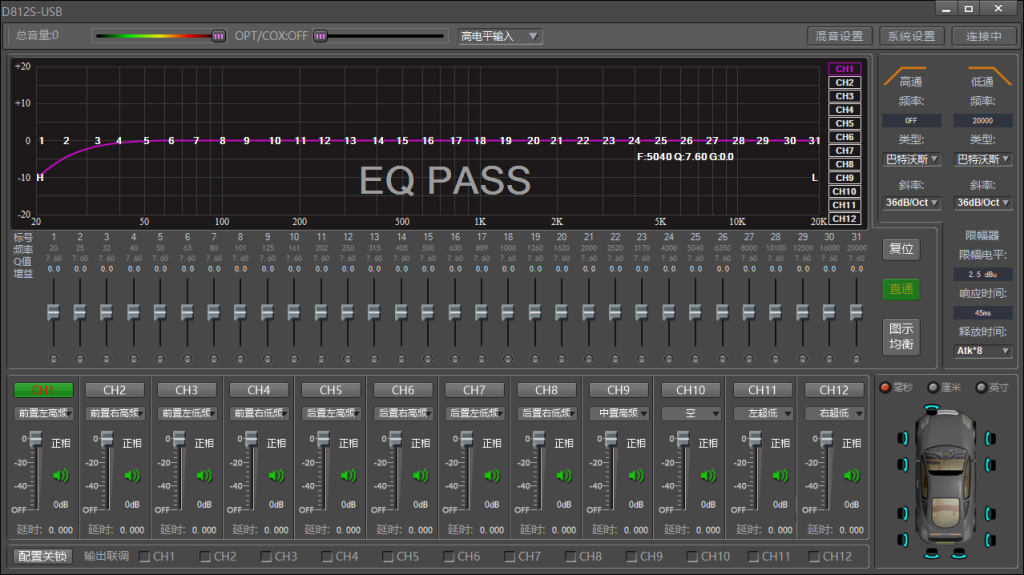
Task: Select the center speaker at the car's front
Action: click(x=932, y=409)
